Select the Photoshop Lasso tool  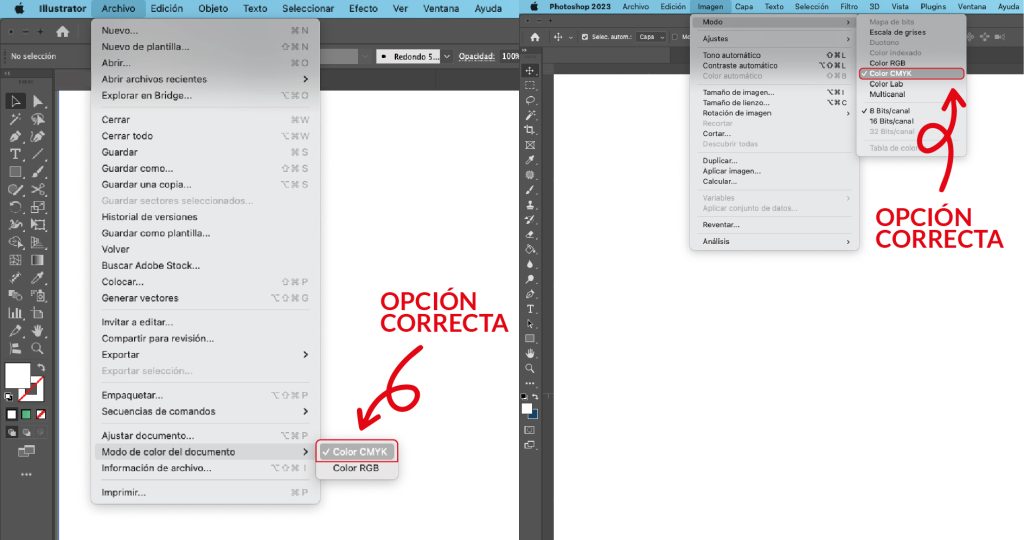click(x=530, y=101)
